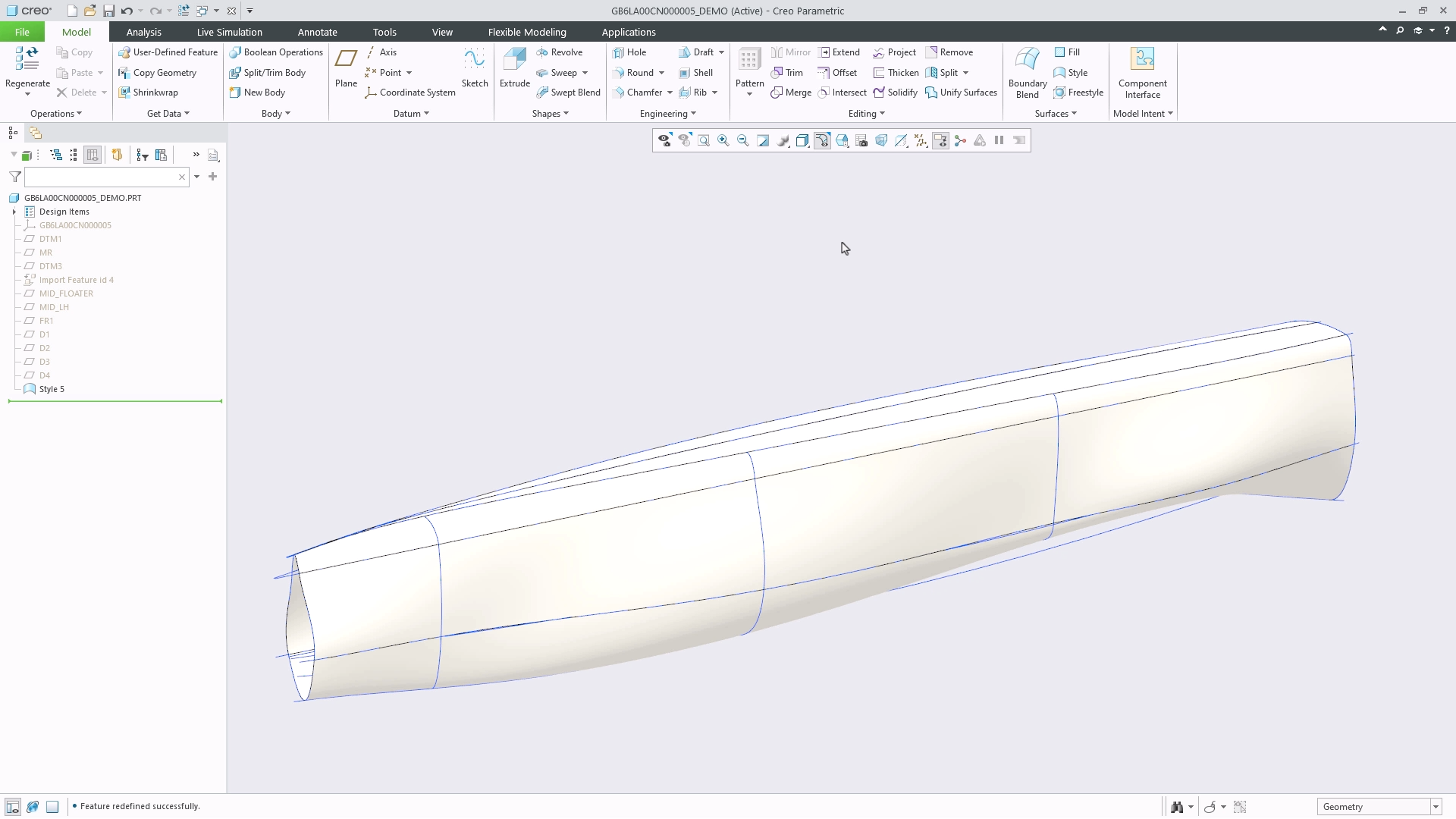The height and width of the screenshot is (819, 1456).
Task: Open the Round dropdown arrow
Action: point(661,73)
